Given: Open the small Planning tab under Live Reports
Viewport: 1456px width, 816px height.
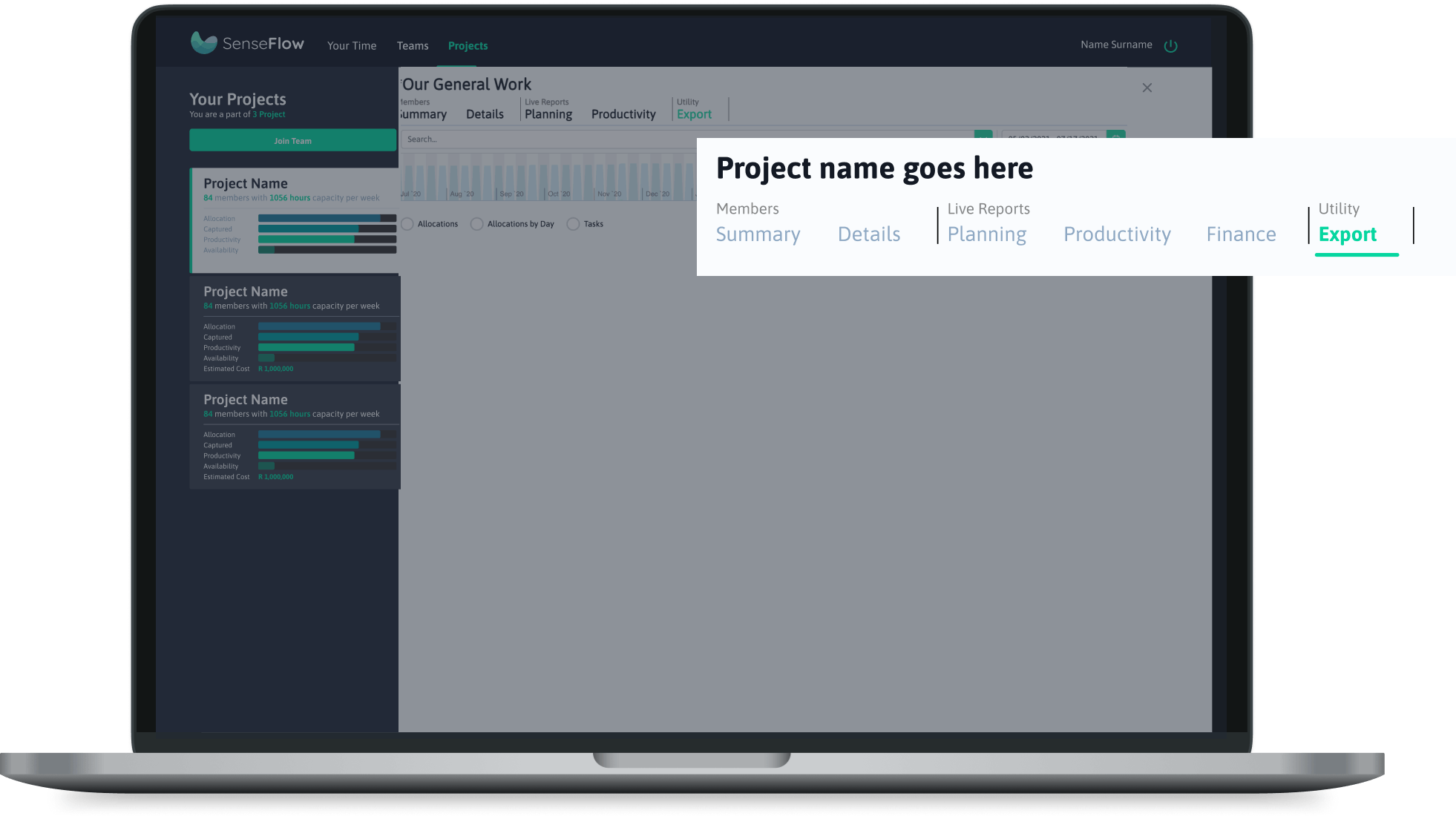Looking at the screenshot, I should pyautogui.click(x=548, y=114).
